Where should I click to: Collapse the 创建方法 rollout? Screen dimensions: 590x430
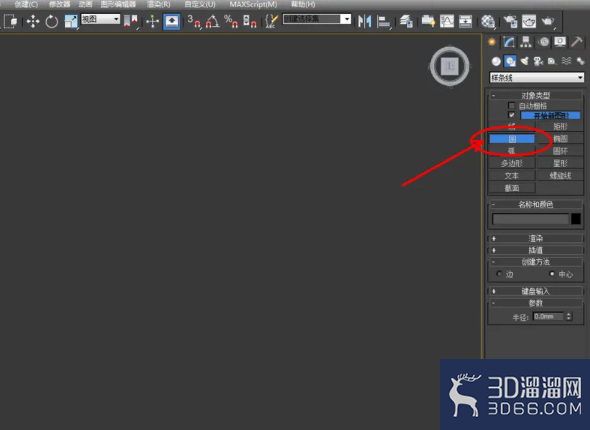point(536,261)
